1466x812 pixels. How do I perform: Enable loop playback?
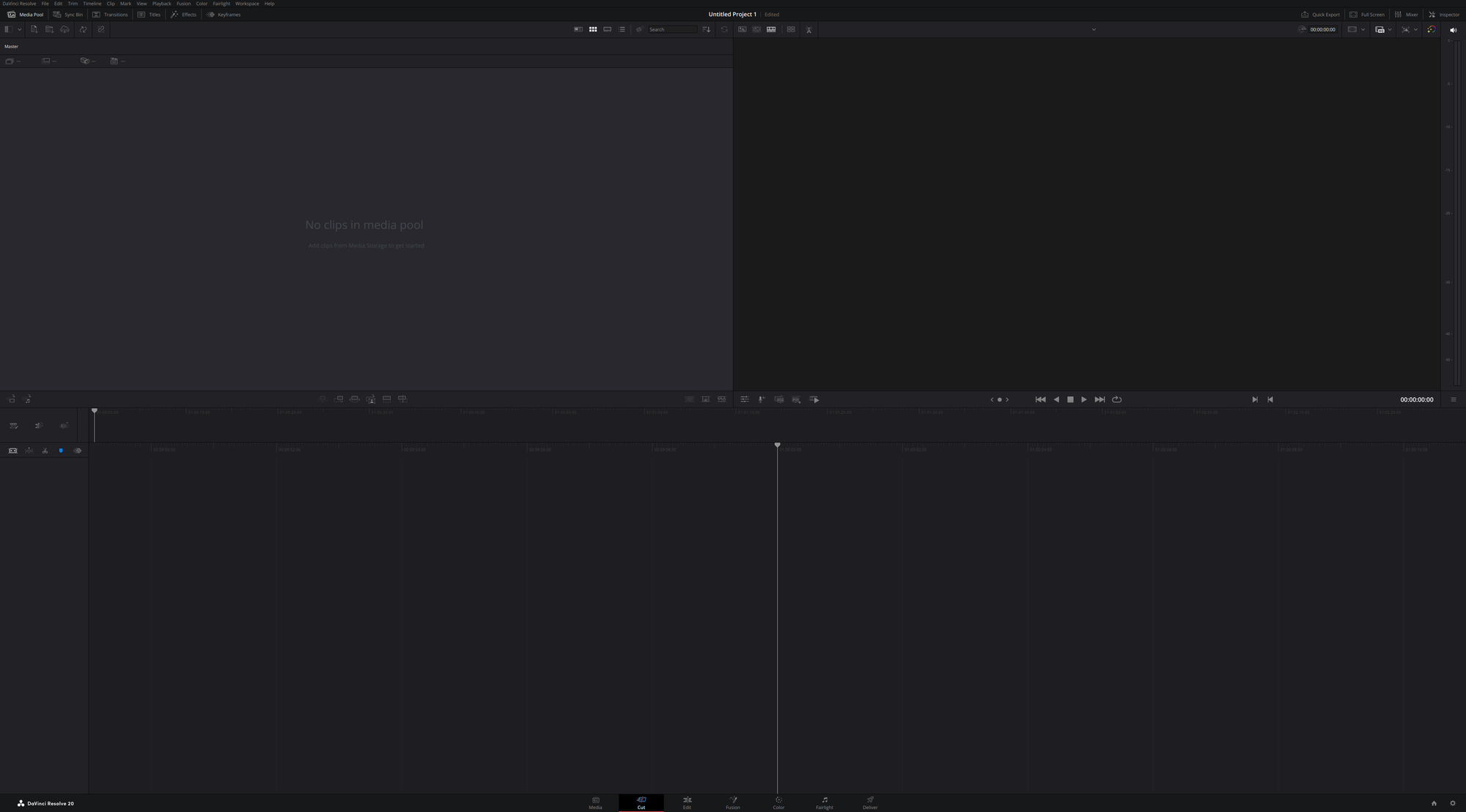(x=1117, y=399)
